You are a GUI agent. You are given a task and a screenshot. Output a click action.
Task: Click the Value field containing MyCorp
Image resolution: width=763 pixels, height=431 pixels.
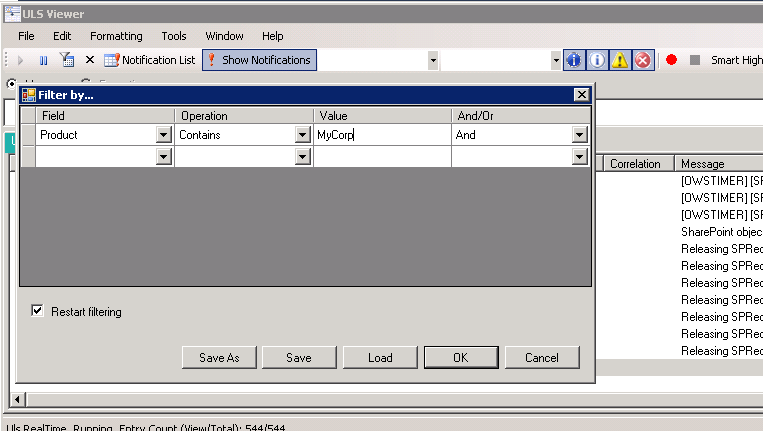pos(380,135)
